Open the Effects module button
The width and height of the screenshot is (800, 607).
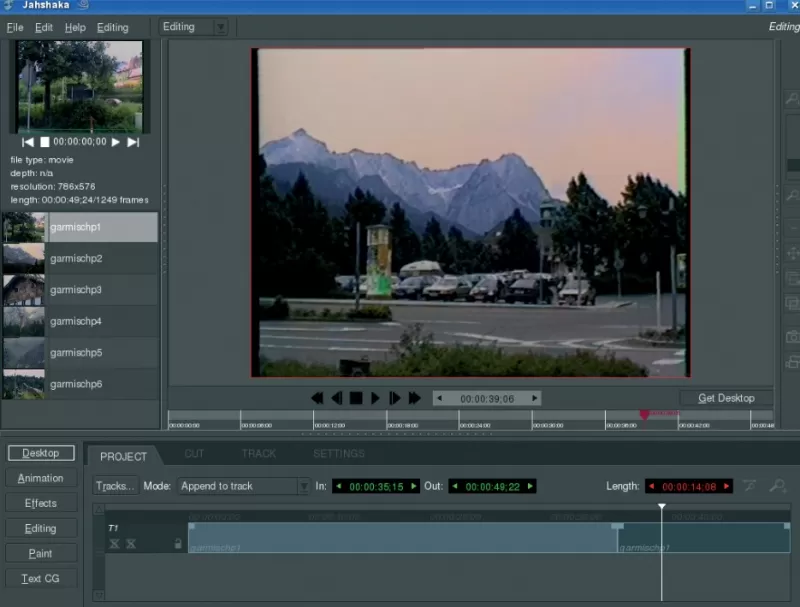point(41,503)
